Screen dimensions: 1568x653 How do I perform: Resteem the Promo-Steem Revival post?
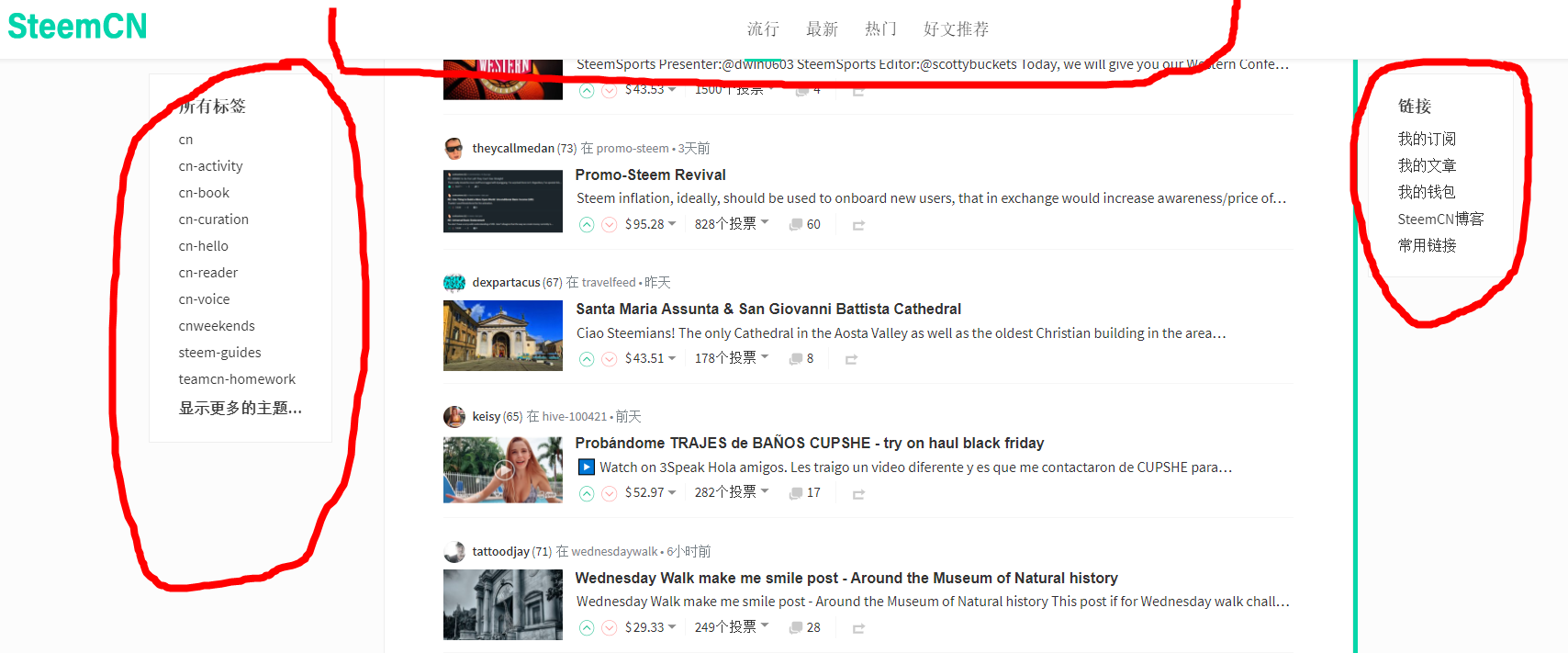point(858,225)
